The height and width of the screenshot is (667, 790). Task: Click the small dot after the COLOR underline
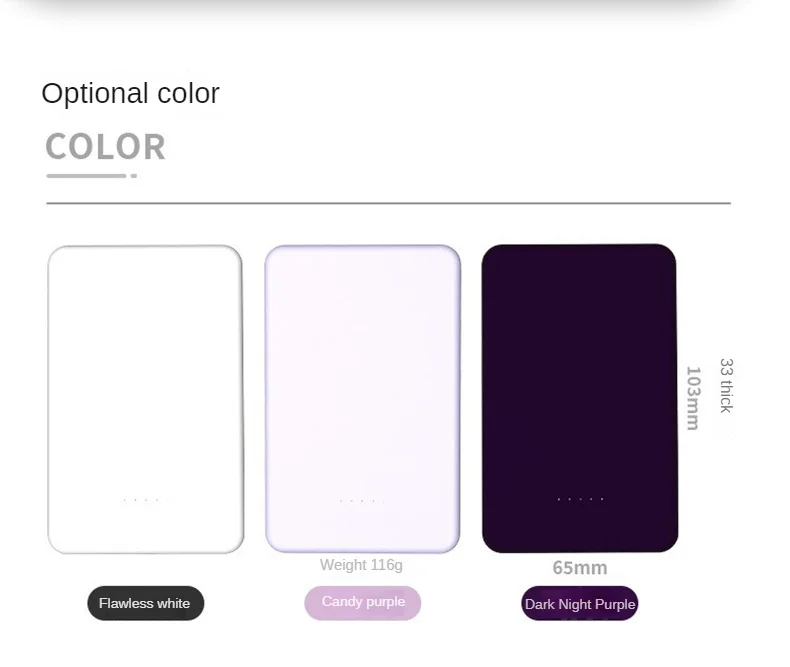[133, 176]
